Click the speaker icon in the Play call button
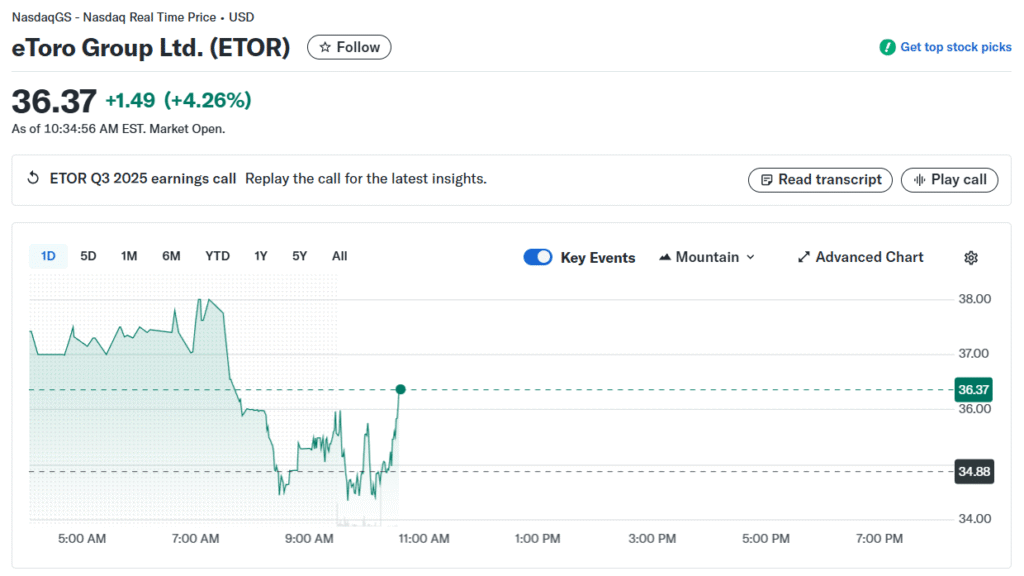 coord(918,180)
